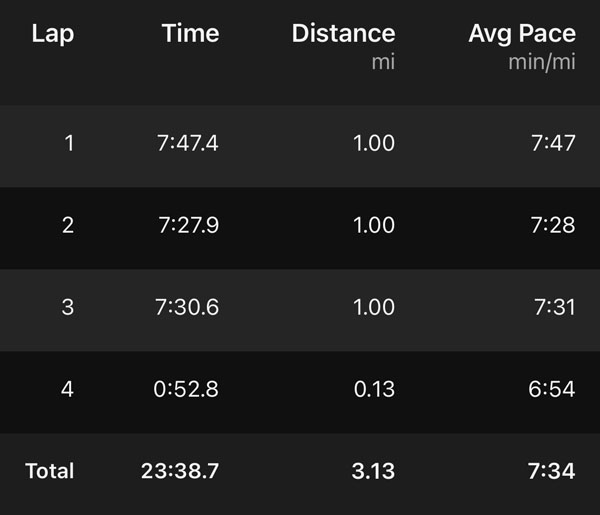Click lap 3 average pace 7:31
Viewport: 600px width, 515px height.
pyautogui.click(x=553, y=307)
